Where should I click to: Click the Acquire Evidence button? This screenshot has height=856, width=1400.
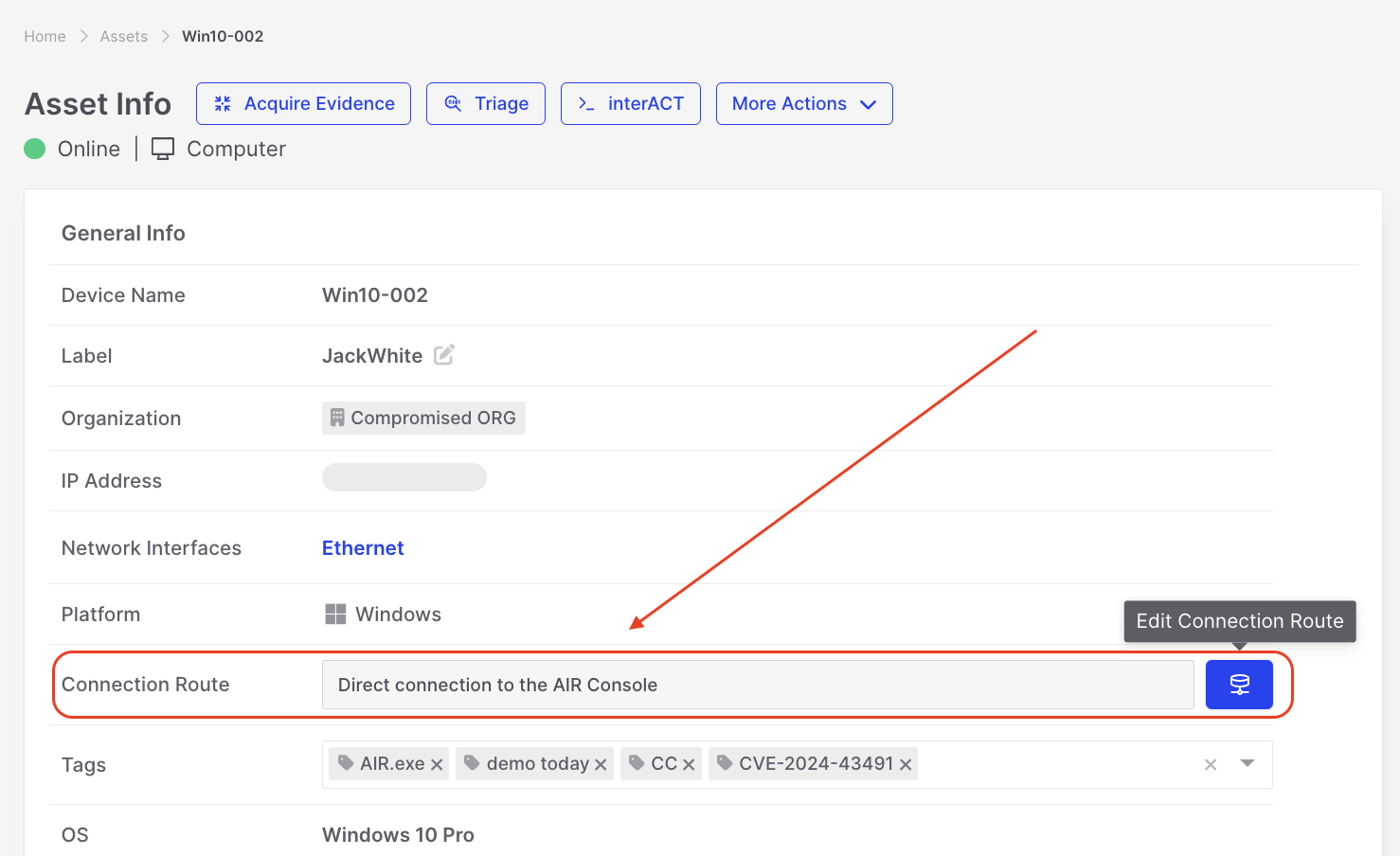point(303,103)
